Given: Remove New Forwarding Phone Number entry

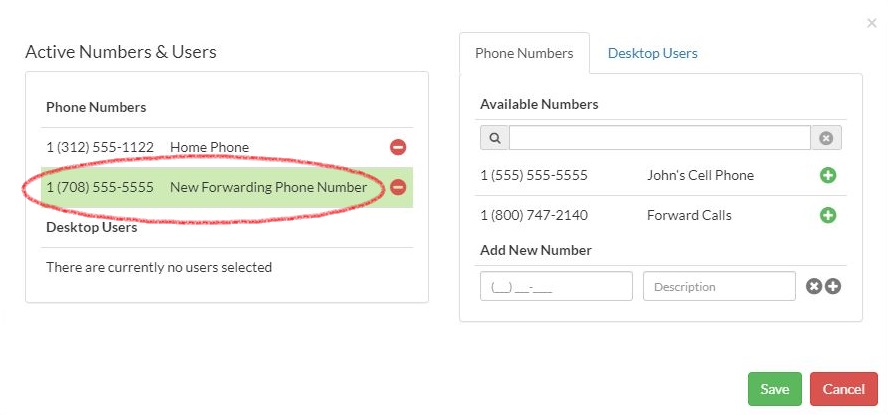Looking at the screenshot, I should [x=398, y=187].
